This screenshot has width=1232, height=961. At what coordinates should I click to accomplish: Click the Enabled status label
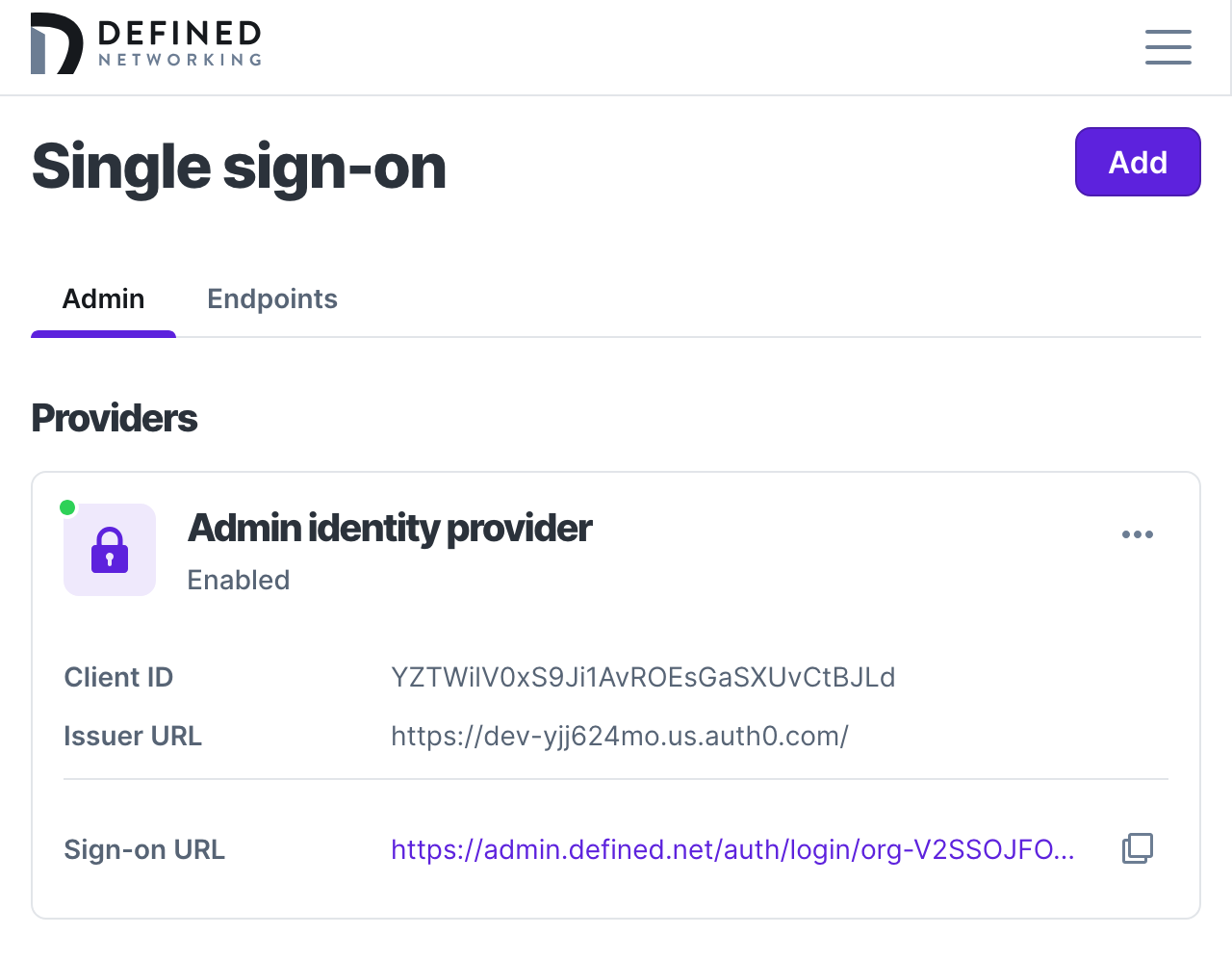point(239,580)
